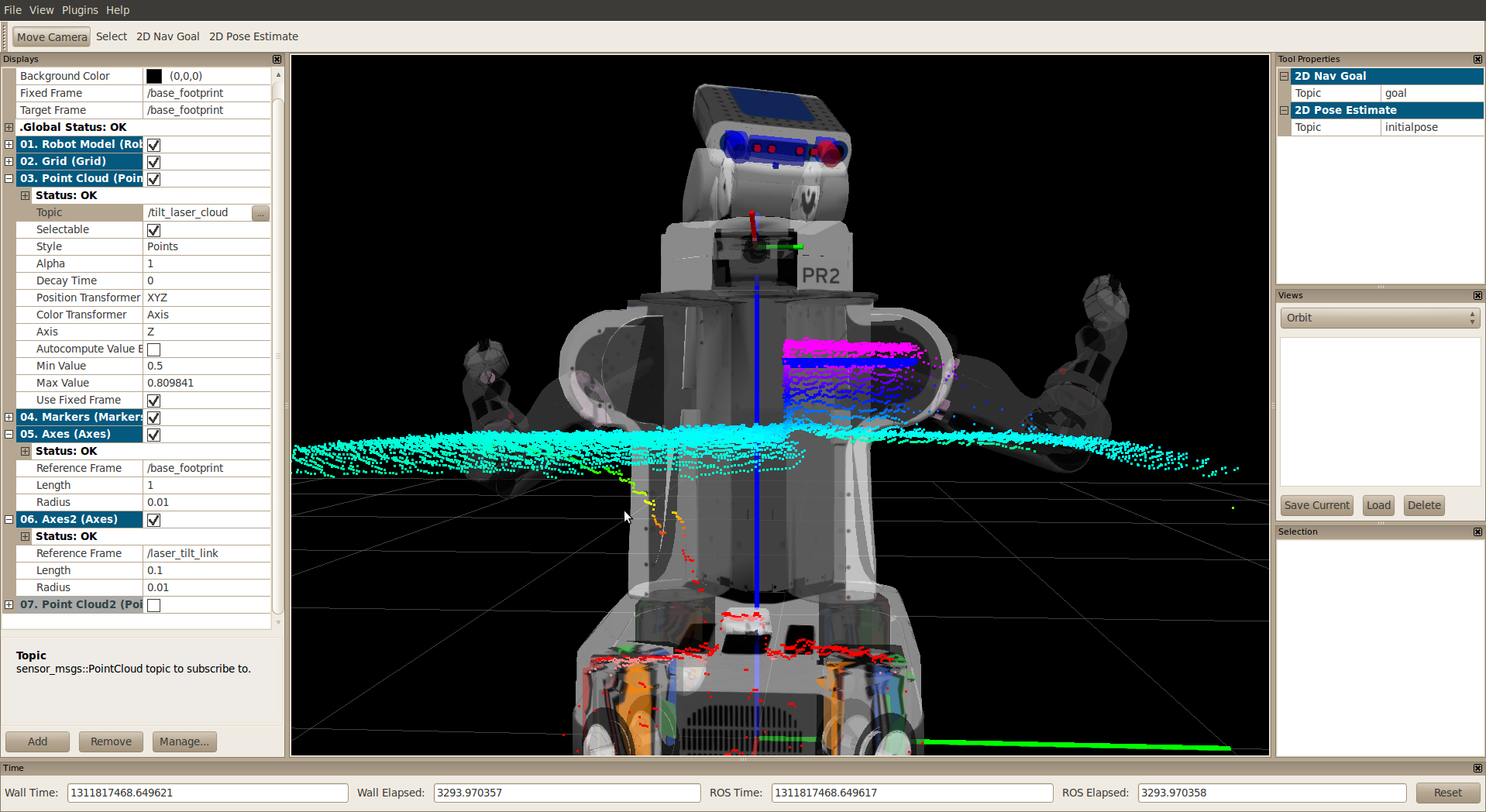This screenshot has height=812, width=1486.
Task: Click the Background Color black swatch
Action: point(154,76)
